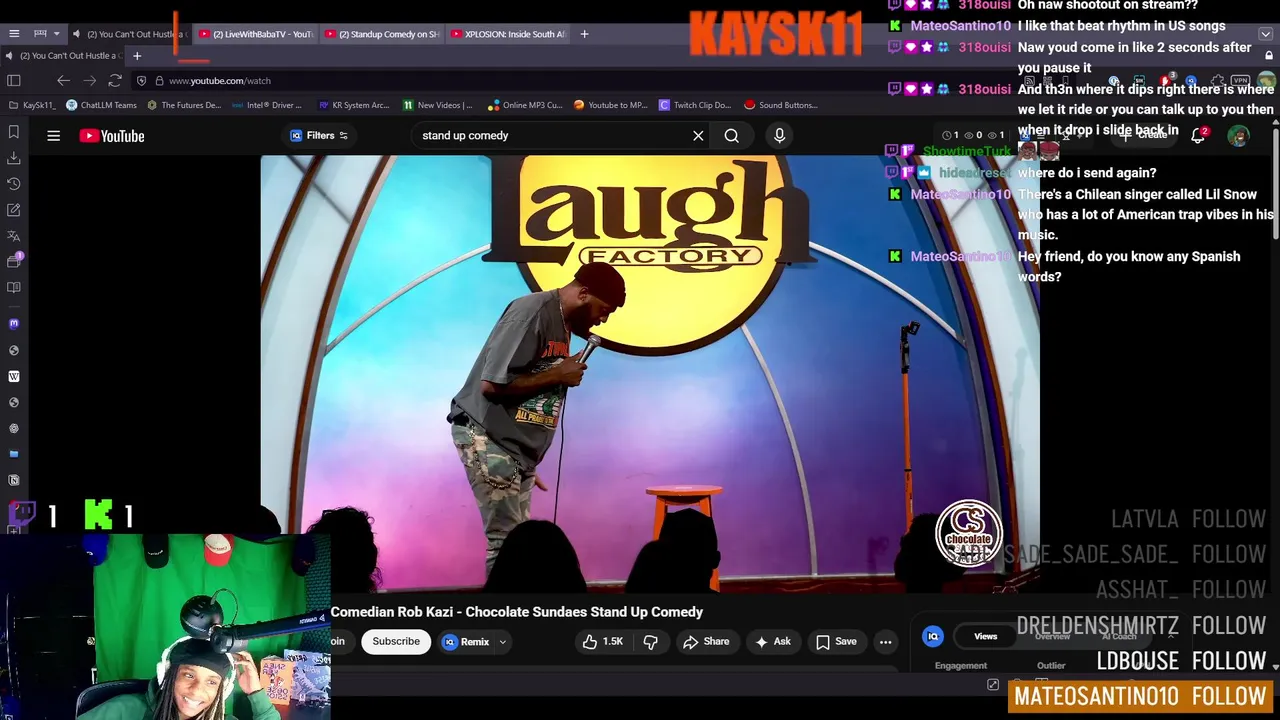
Task: Select the Overview tab in vidIQ panel
Action: (1052, 636)
